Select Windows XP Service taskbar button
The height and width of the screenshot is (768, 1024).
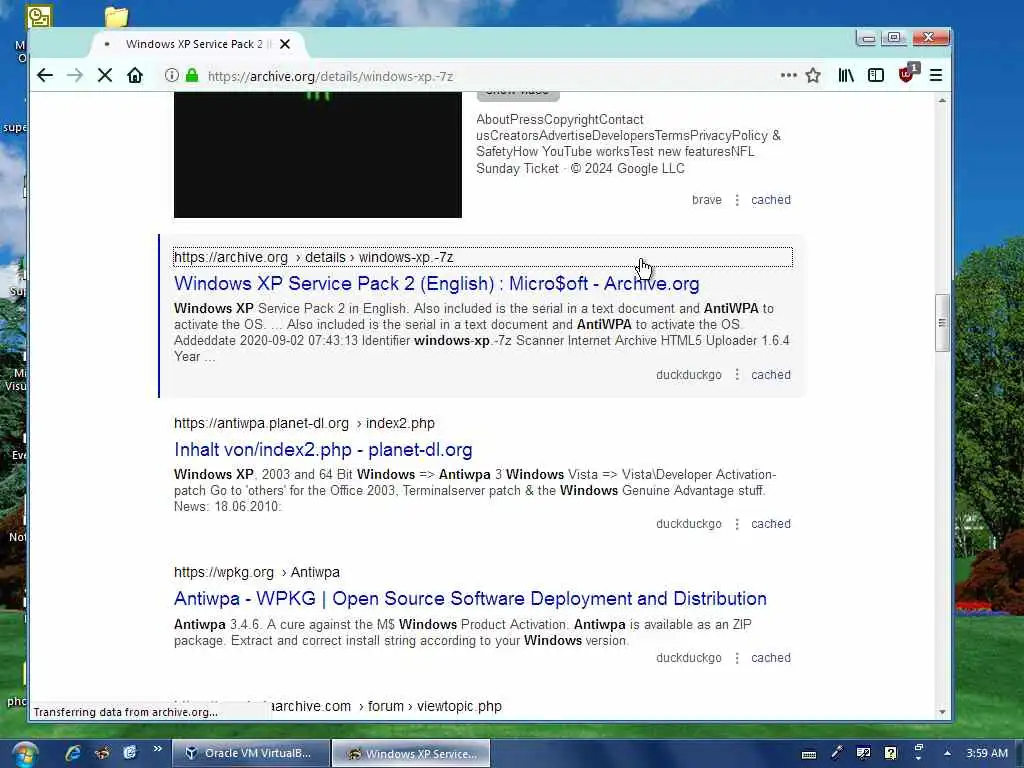coord(411,754)
